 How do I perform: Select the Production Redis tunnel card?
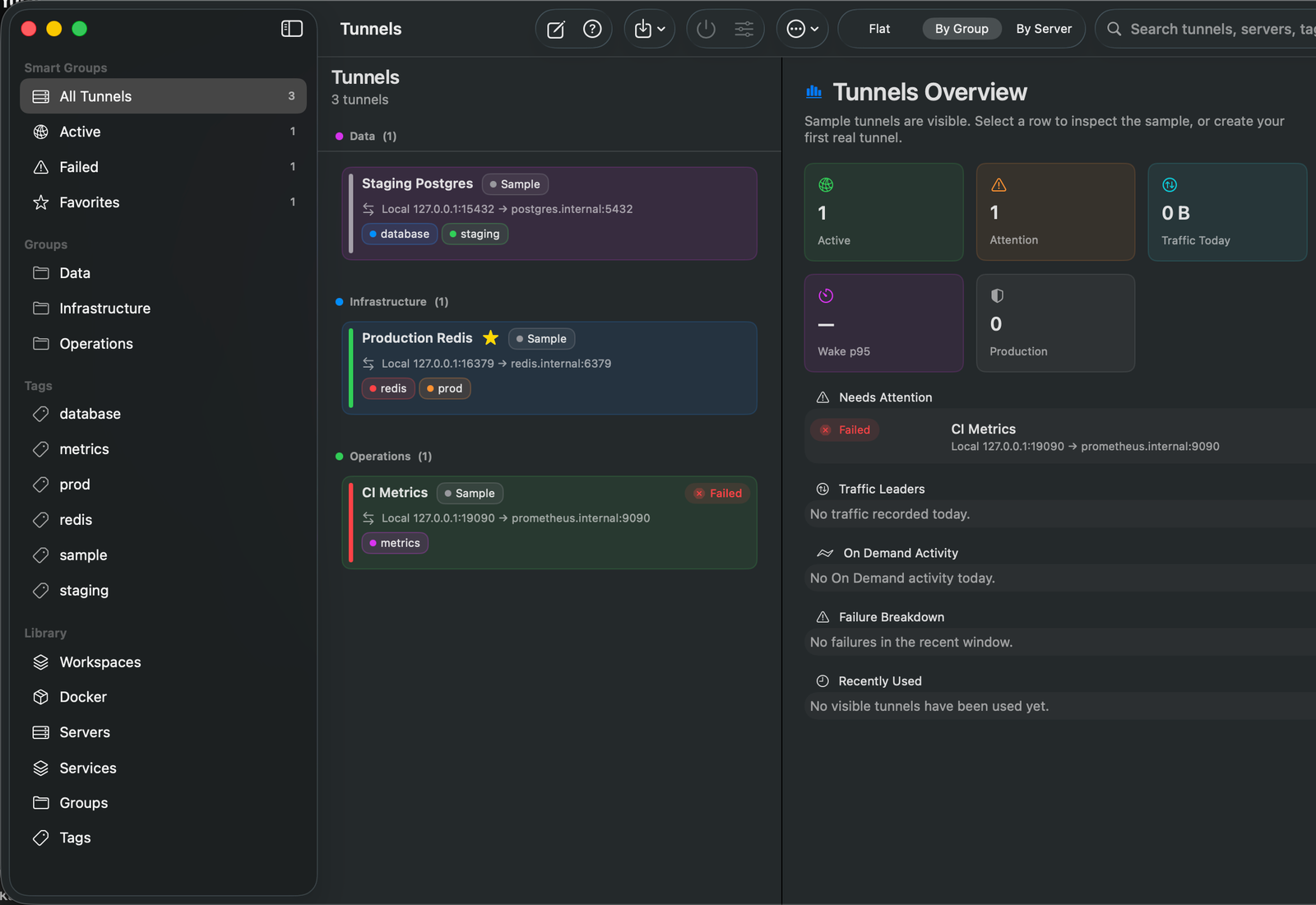click(x=549, y=368)
